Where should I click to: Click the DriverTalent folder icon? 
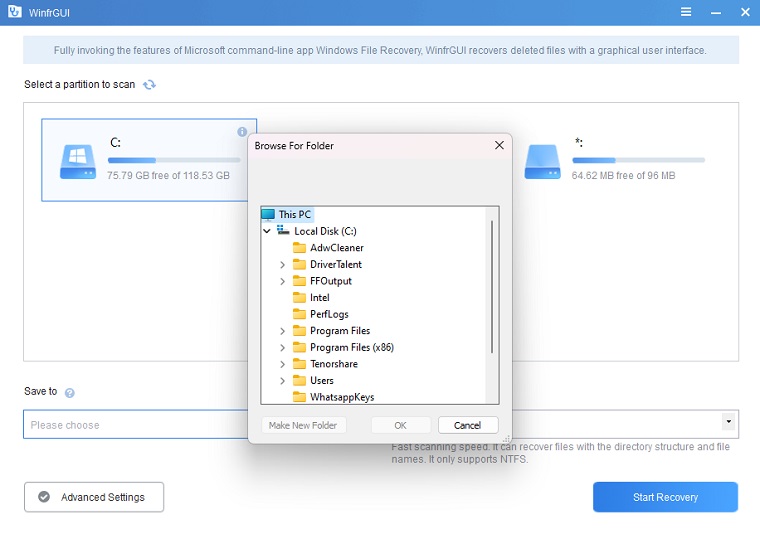click(x=300, y=264)
